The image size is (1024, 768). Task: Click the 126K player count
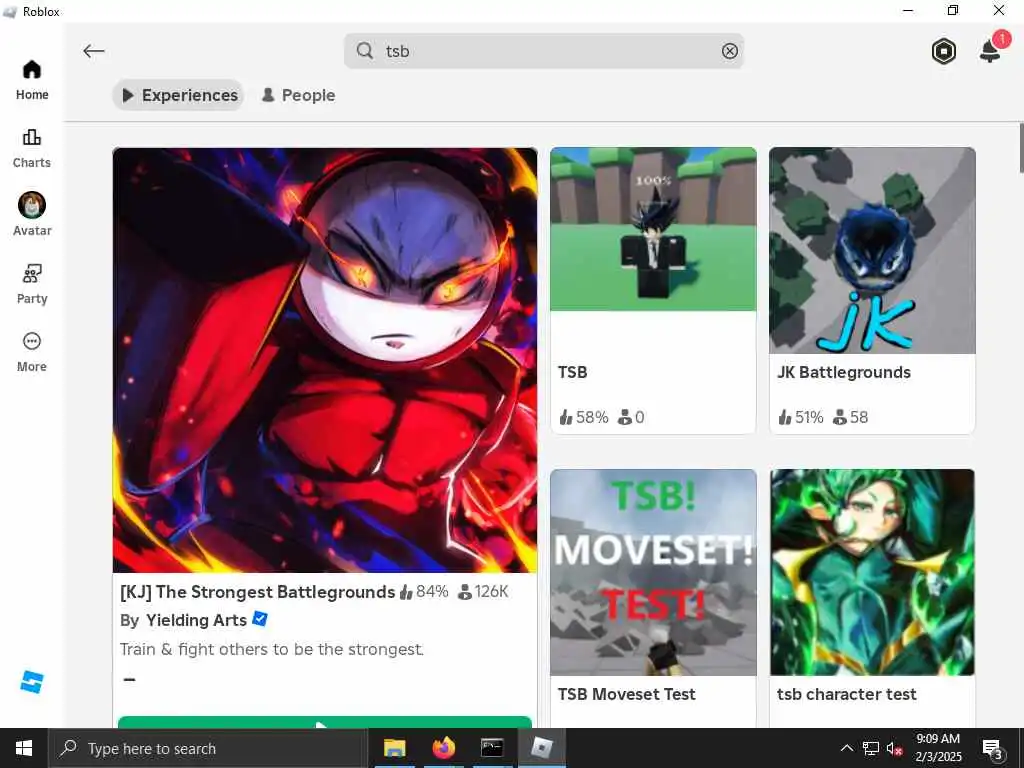tap(483, 592)
